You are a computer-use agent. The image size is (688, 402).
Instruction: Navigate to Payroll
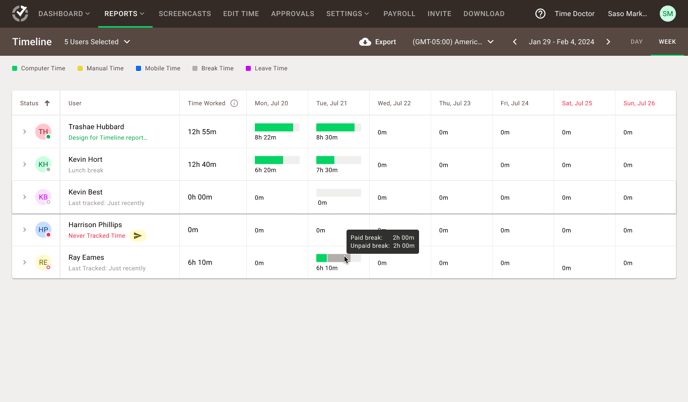399,14
